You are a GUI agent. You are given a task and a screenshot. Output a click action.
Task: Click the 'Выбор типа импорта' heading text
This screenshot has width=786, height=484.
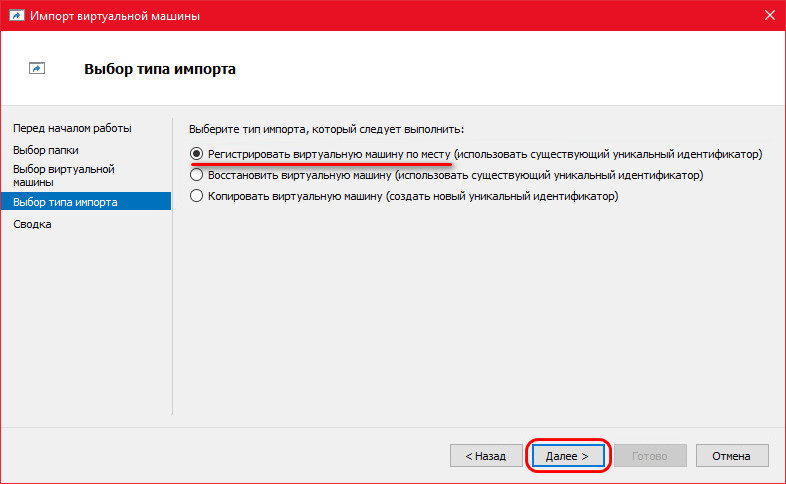pyautogui.click(x=160, y=69)
